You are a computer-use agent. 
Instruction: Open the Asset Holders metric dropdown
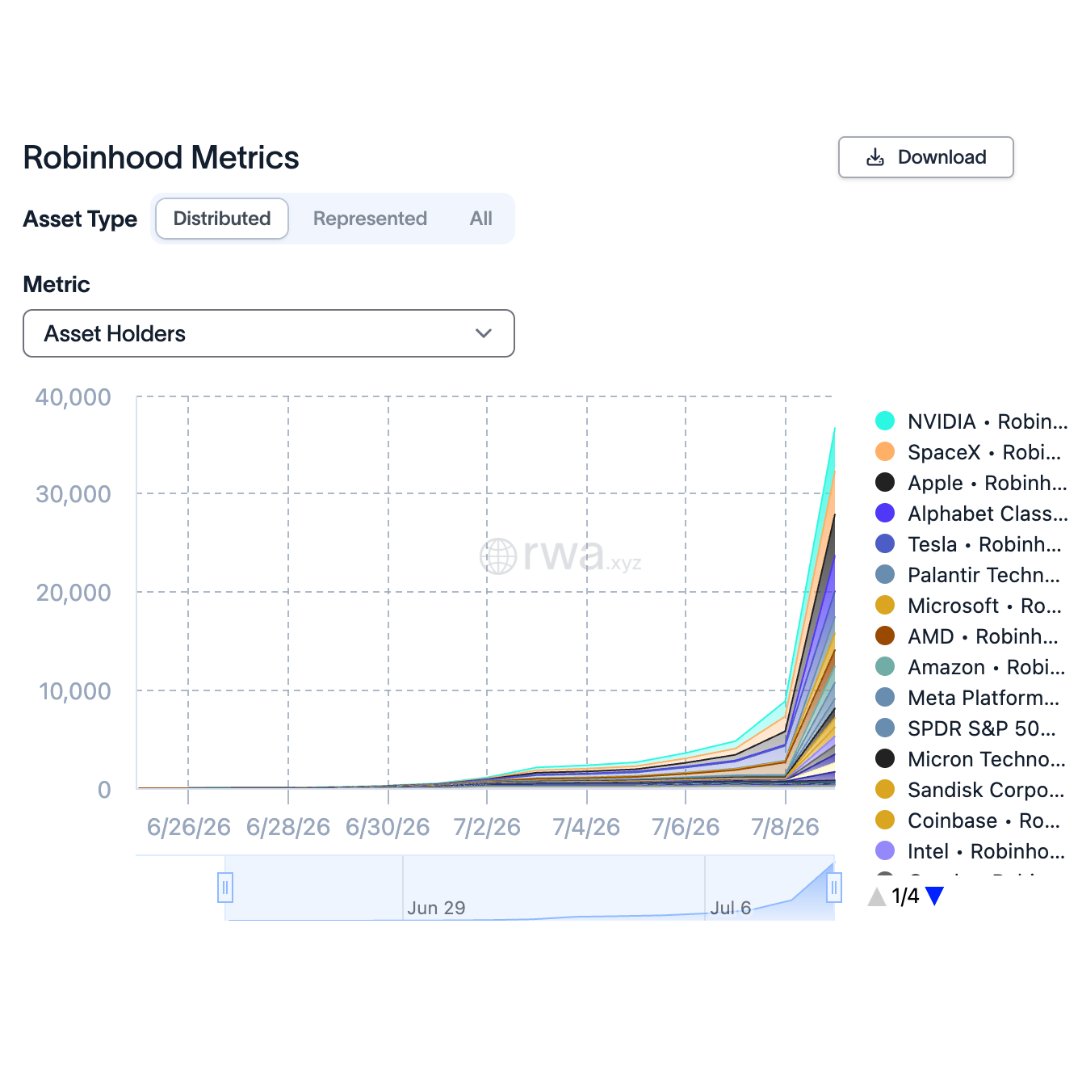coord(269,333)
